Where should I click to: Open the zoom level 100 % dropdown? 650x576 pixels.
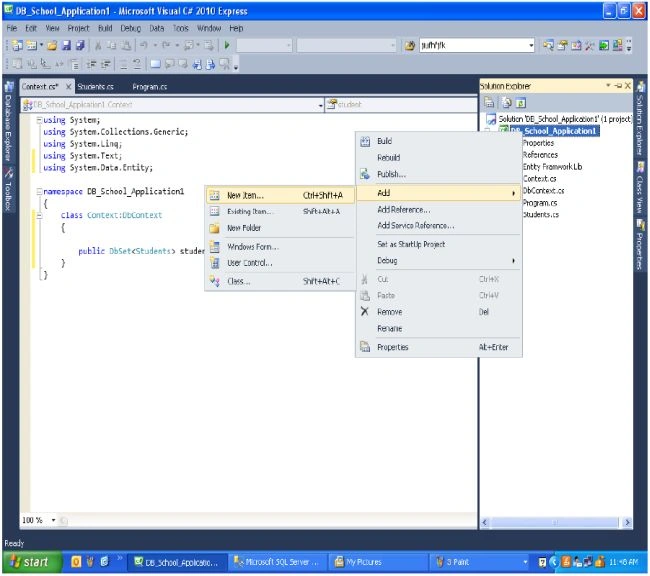(53, 520)
